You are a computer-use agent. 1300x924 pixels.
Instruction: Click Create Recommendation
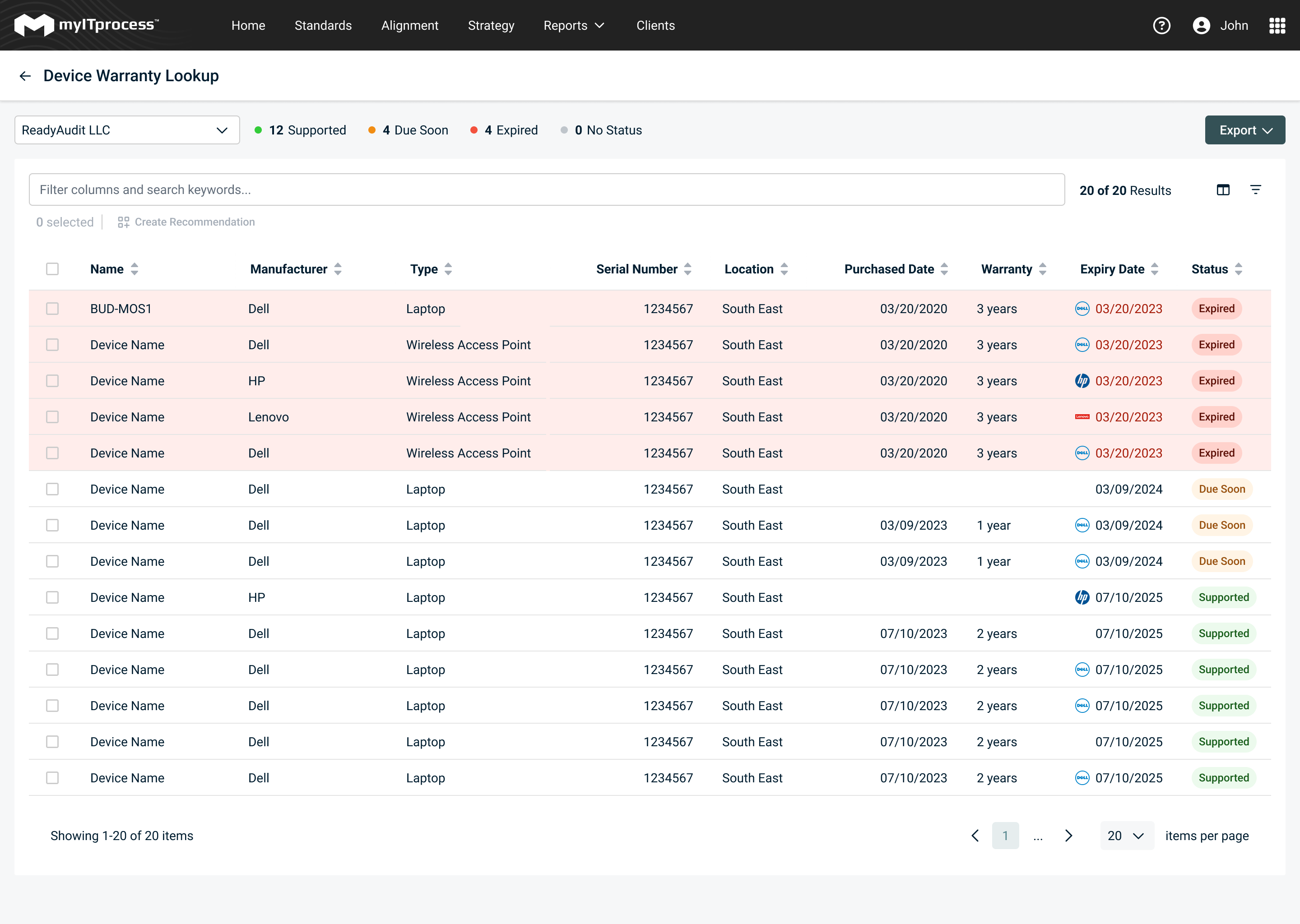pos(186,222)
